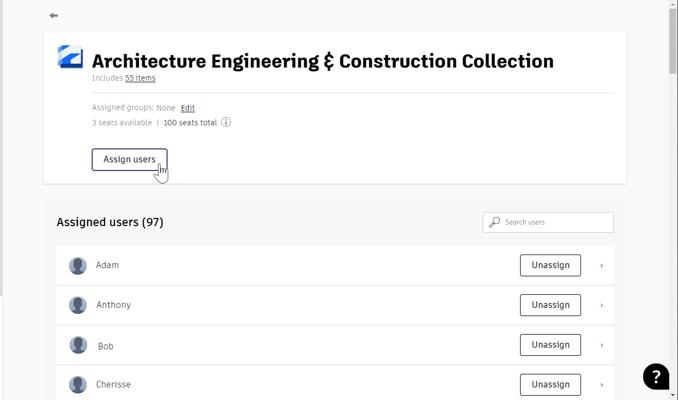The width and height of the screenshot is (678, 400).
Task: Expand Anthony's row chevron
Action: pyautogui.click(x=601, y=305)
